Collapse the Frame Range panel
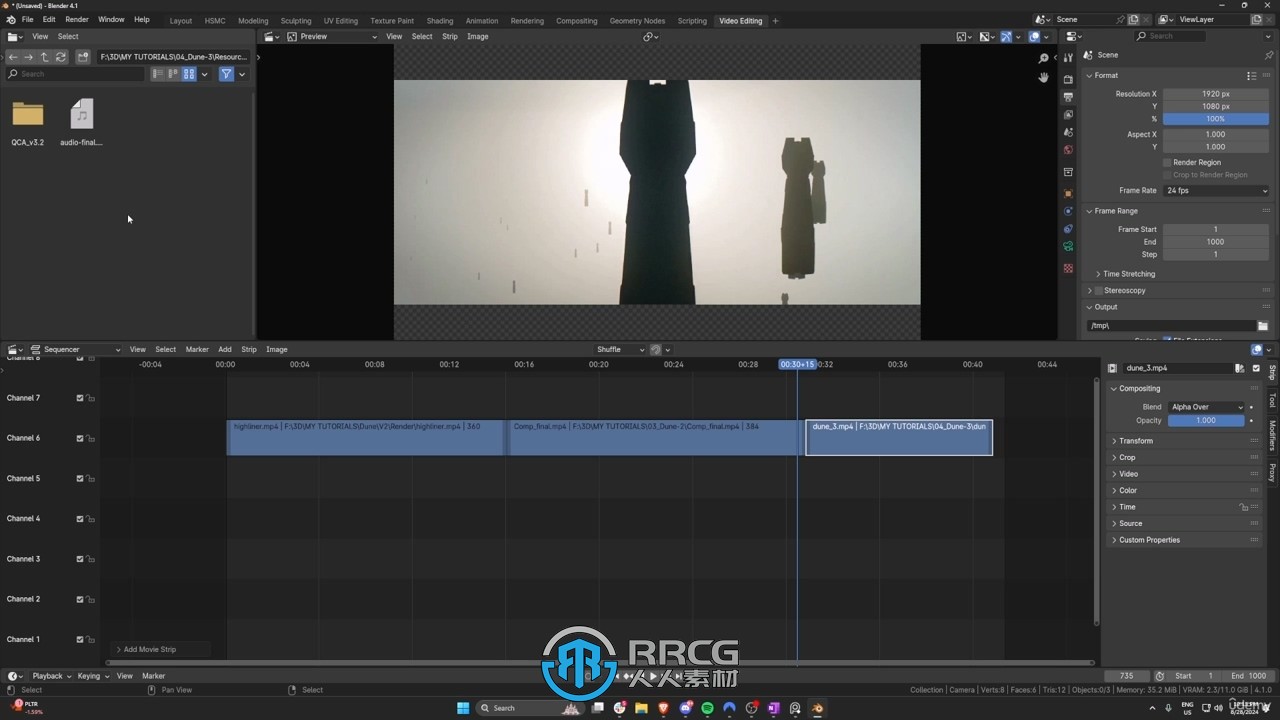The height and width of the screenshot is (720, 1280). click(x=1115, y=211)
